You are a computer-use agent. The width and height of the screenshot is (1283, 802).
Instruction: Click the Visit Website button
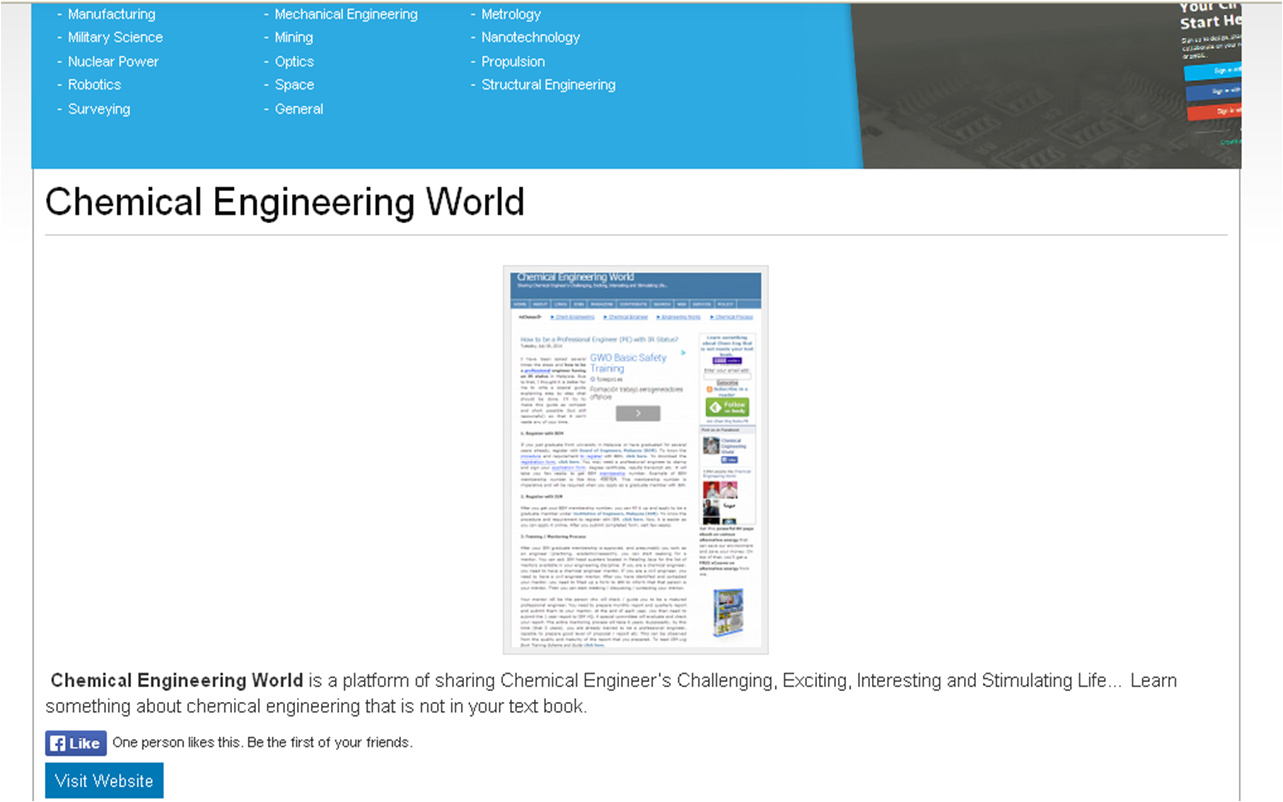103,780
